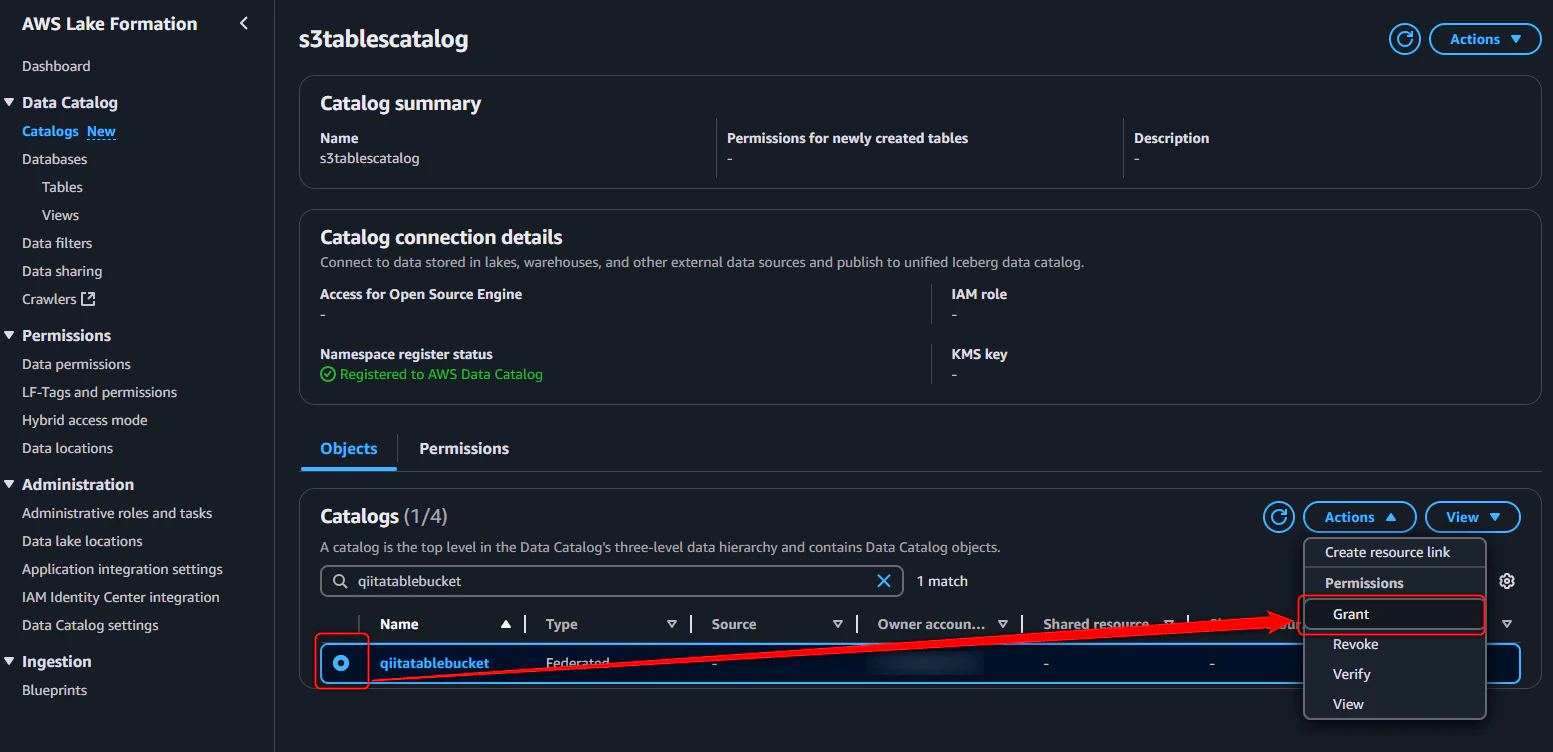The image size is (1553, 752).
Task: Open the table preferences gear
Action: [1507, 581]
